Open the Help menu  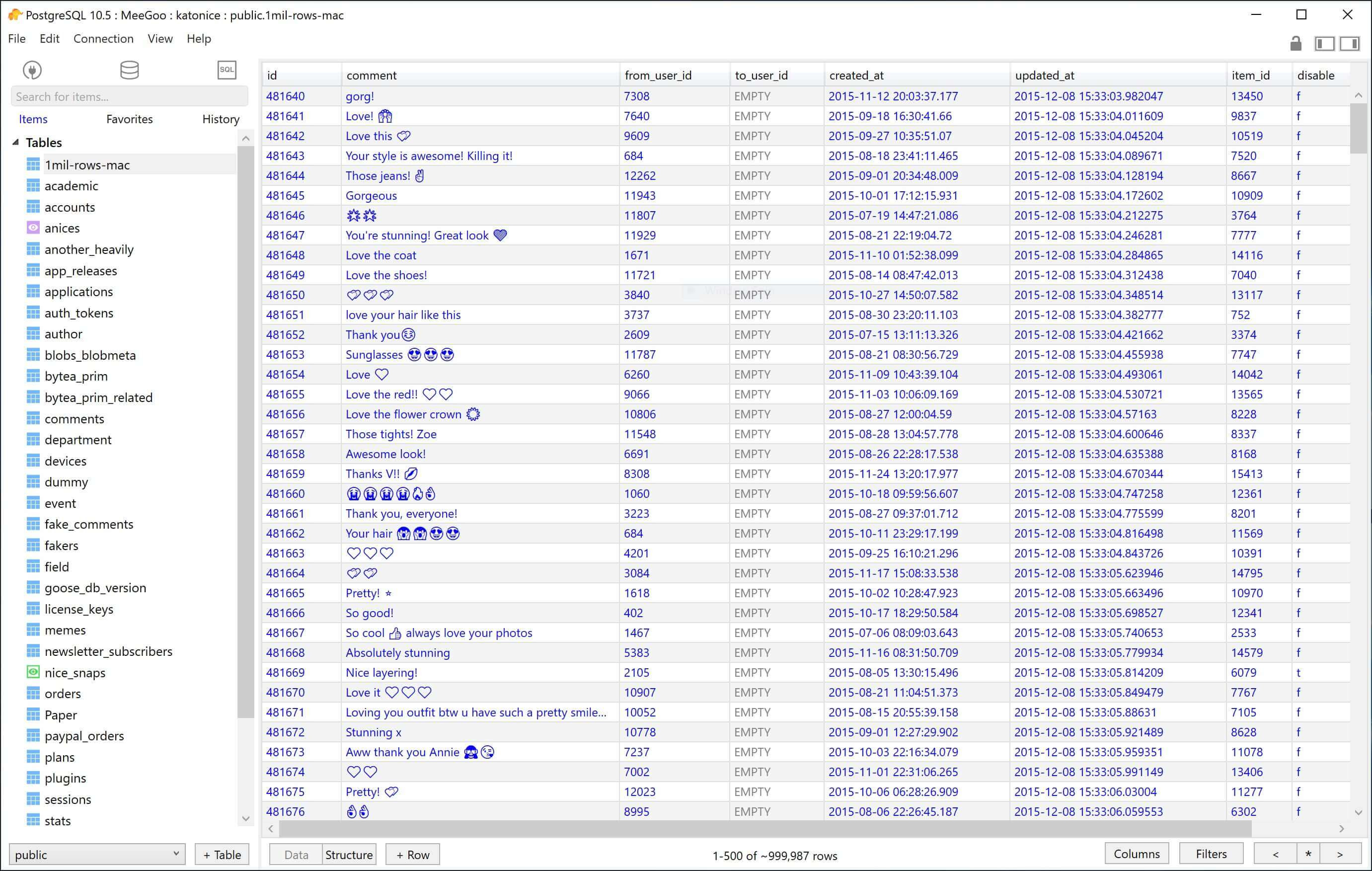[x=199, y=38]
